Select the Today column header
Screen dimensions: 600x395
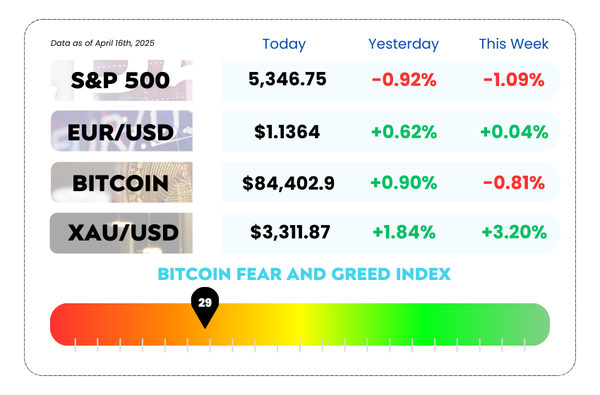[284, 44]
